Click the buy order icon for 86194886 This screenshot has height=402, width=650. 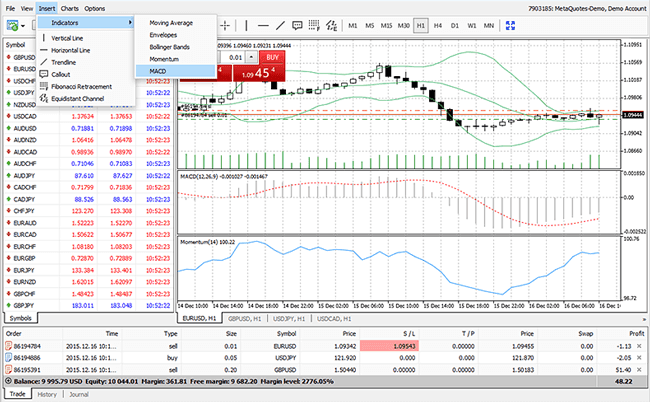coord(8,358)
